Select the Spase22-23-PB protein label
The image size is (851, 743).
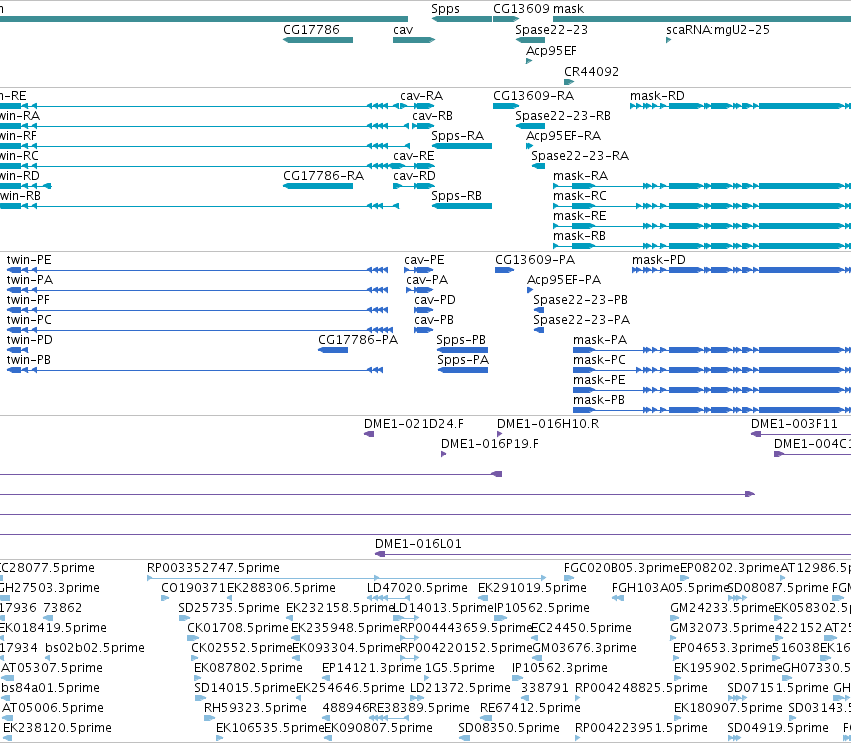click(580, 300)
